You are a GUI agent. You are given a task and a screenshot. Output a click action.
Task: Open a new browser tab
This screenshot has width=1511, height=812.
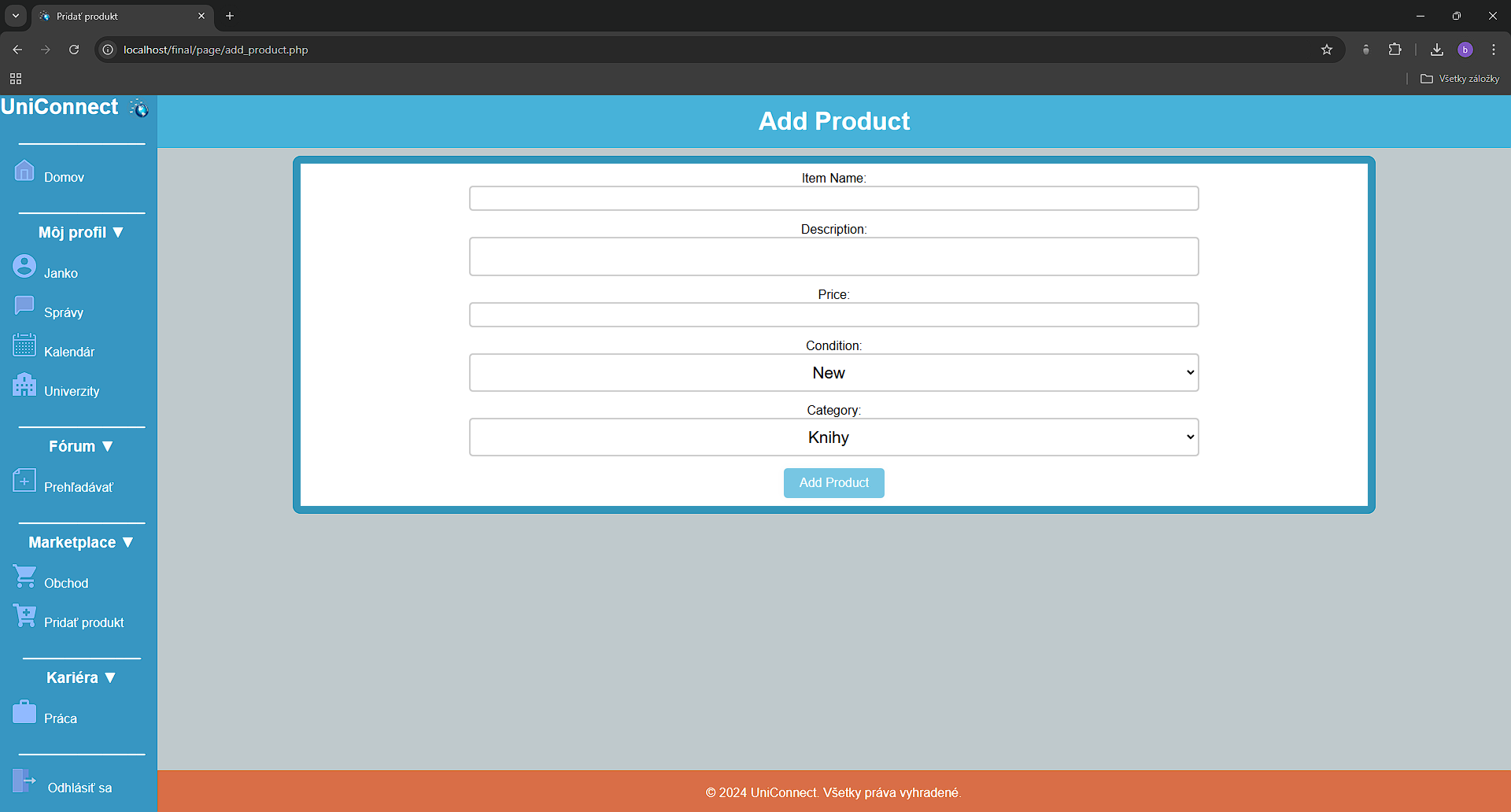pyautogui.click(x=230, y=16)
